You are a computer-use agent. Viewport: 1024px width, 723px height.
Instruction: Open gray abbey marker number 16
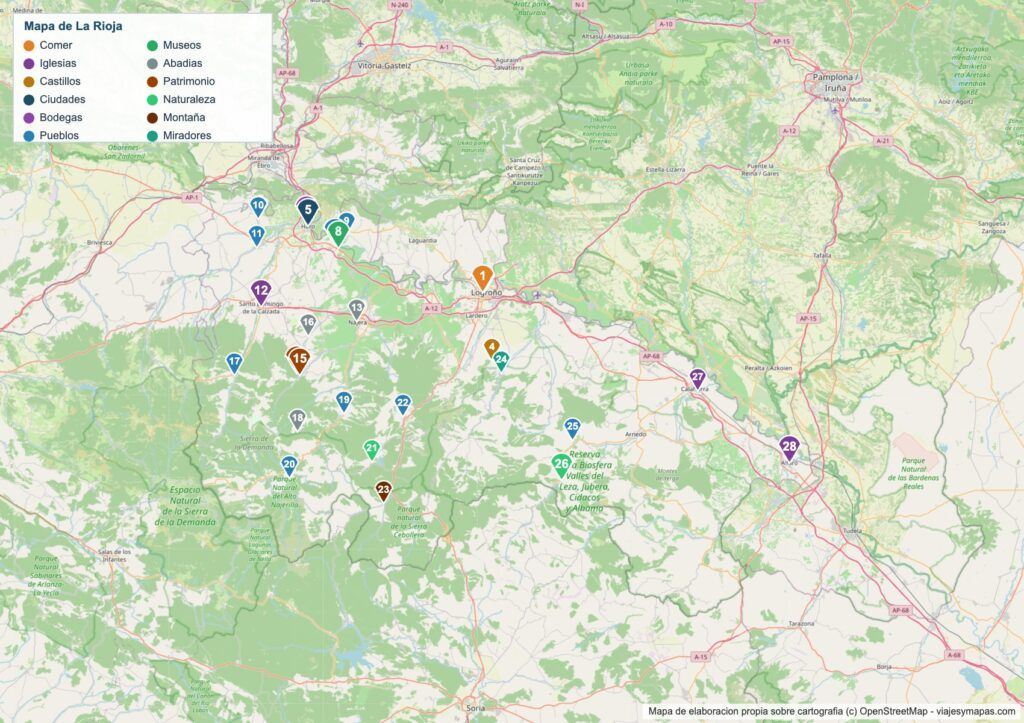pyautogui.click(x=308, y=323)
